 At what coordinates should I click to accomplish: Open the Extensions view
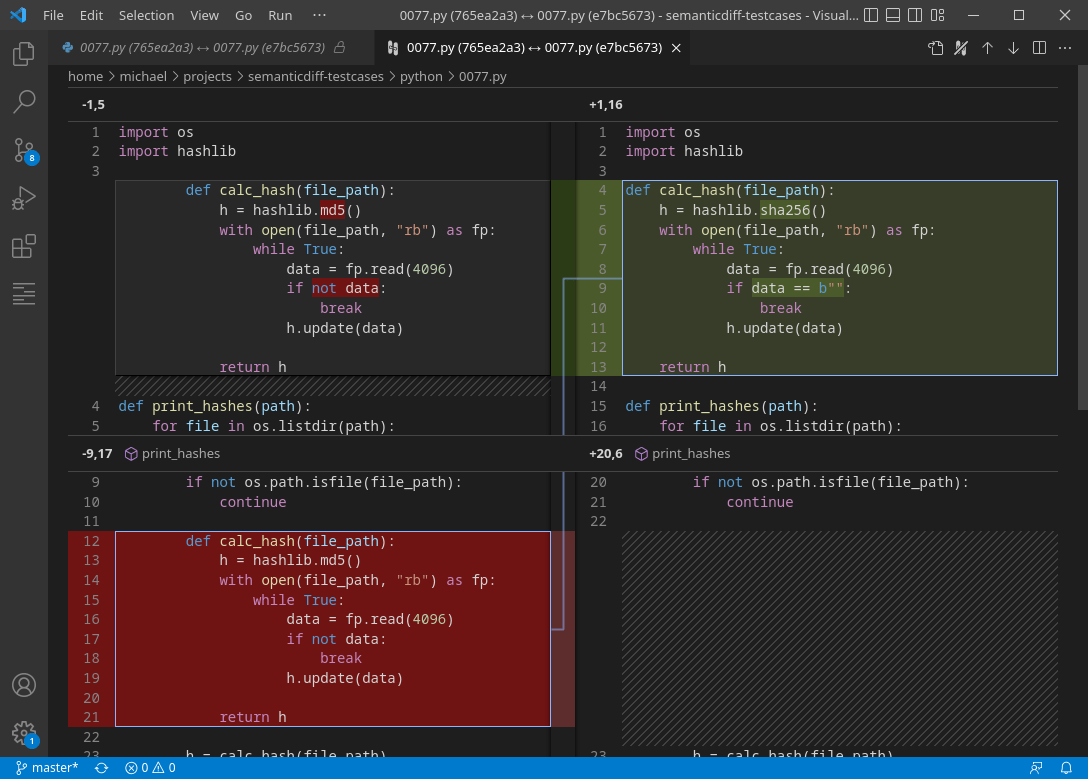tap(24, 246)
